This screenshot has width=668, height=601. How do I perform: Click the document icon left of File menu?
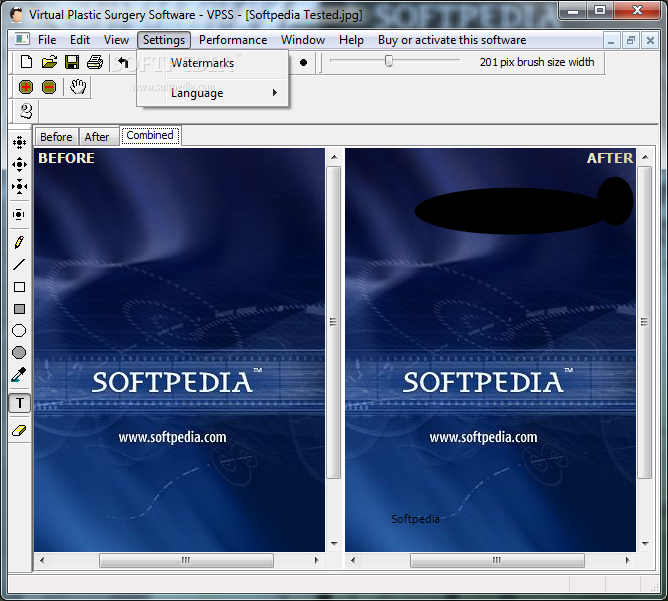point(22,40)
